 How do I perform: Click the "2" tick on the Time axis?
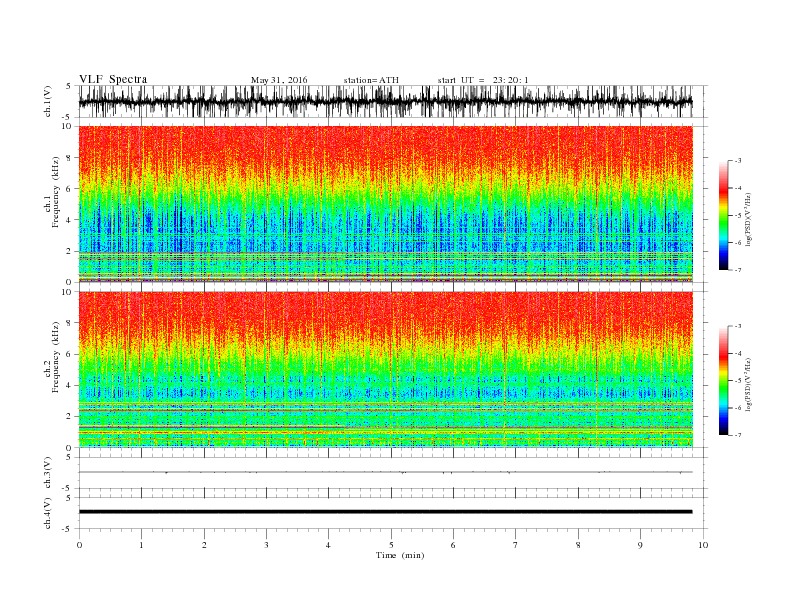point(204,545)
